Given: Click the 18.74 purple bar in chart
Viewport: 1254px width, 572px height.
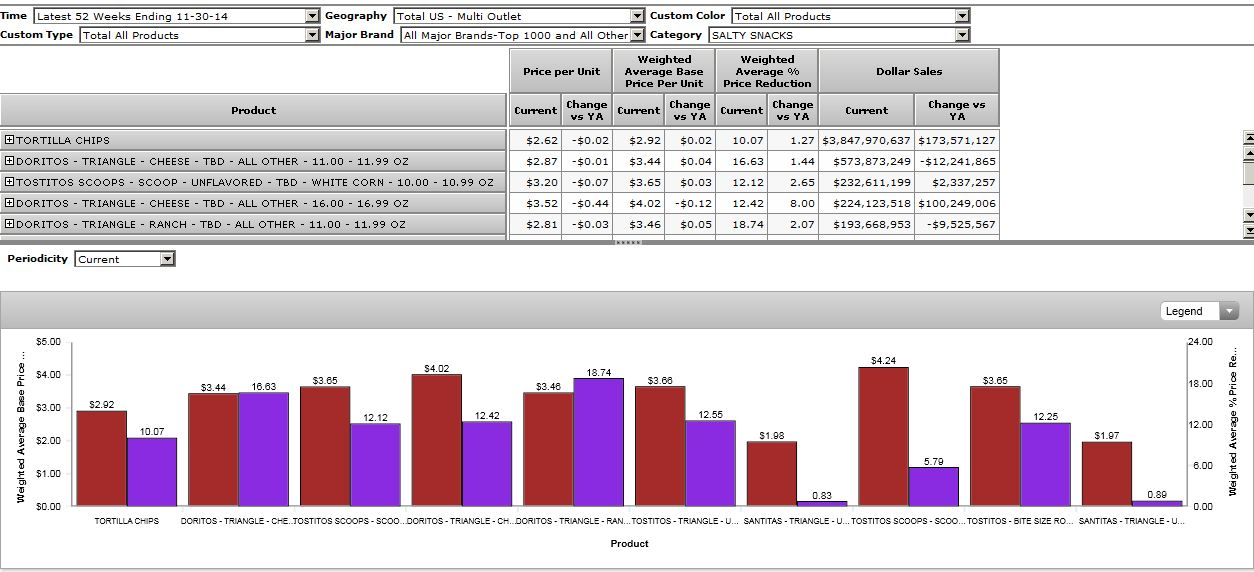Looking at the screenshot, I should click(x=598, y=441).
